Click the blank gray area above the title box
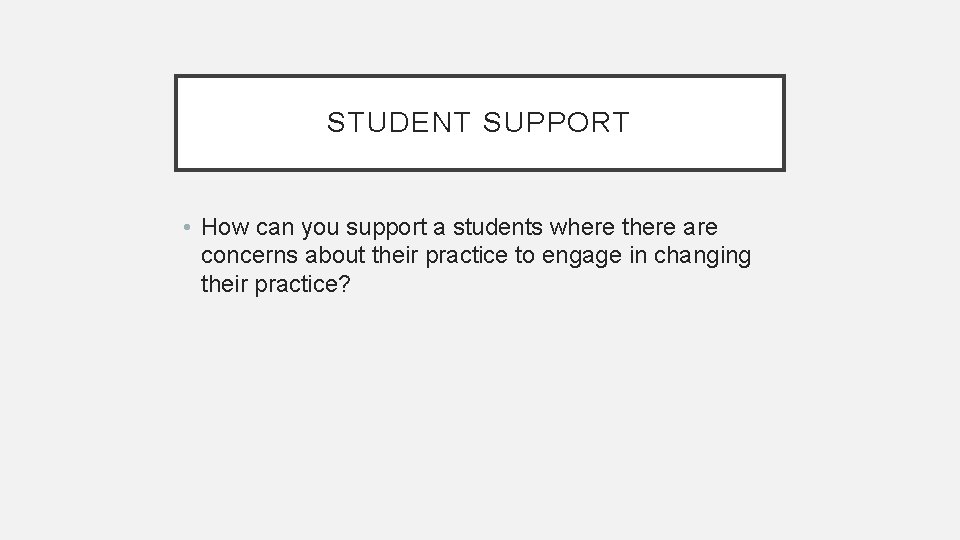This screenshot has width=960, height=540. point(480,38)
